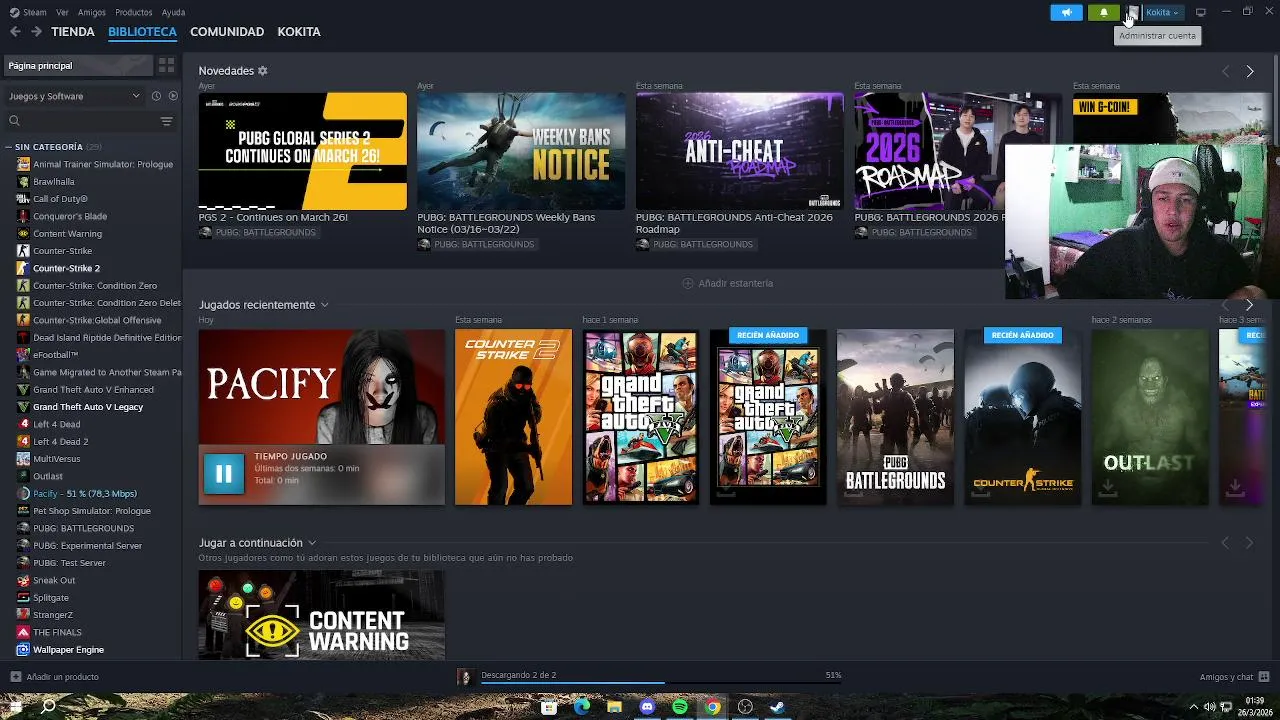Image resolution: width=1280 pixels, height=720 pixels.
Task: Open File Explorer from the taskbar
Action: click(614, 707)
